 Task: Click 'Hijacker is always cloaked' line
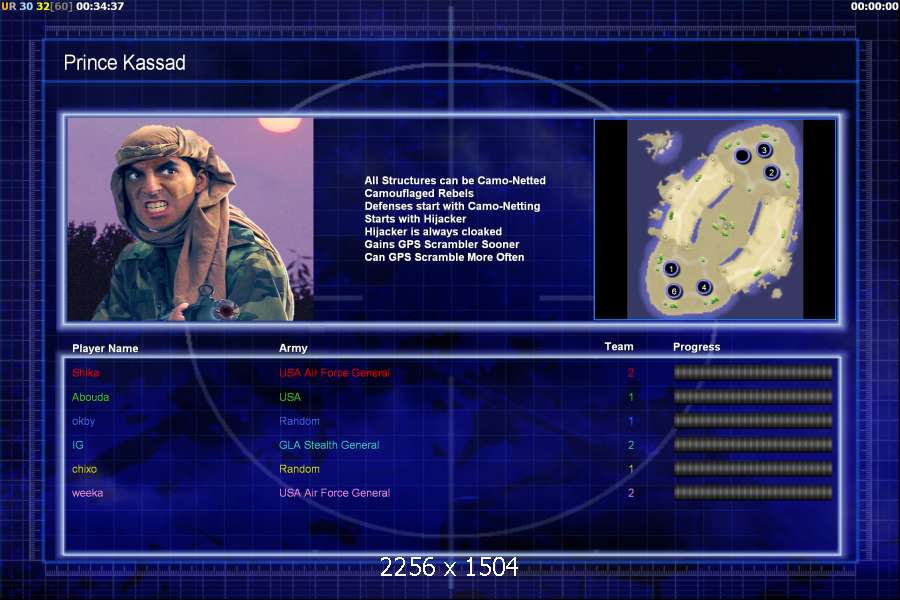(x=433, y=231)
